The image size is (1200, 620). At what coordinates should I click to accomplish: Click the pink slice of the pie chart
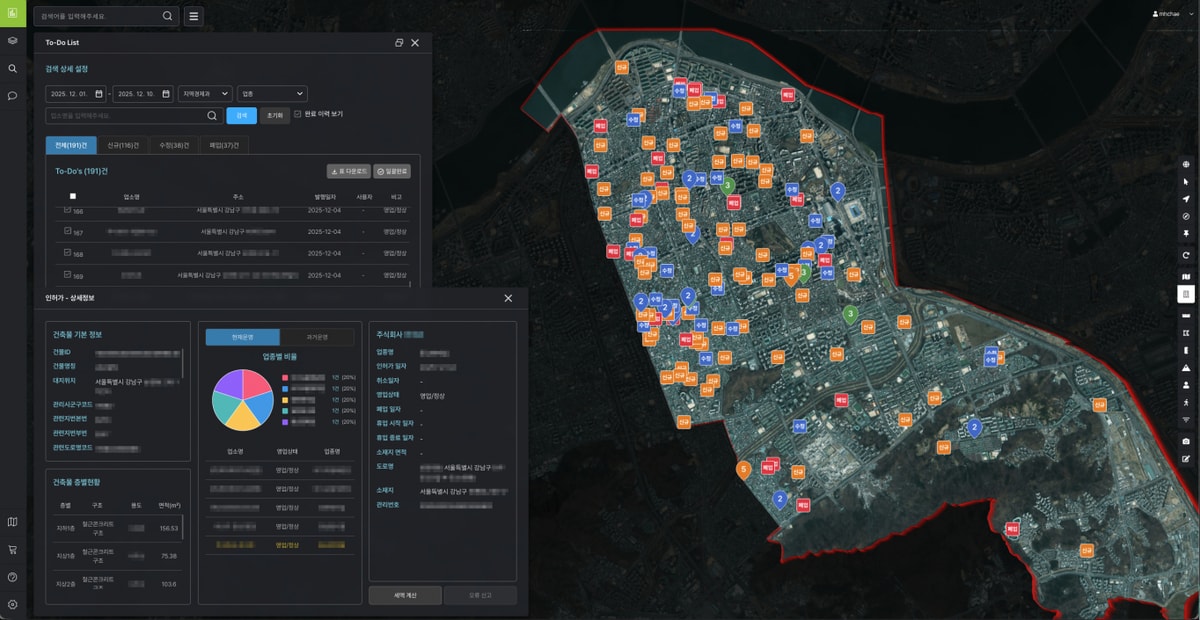256,384
